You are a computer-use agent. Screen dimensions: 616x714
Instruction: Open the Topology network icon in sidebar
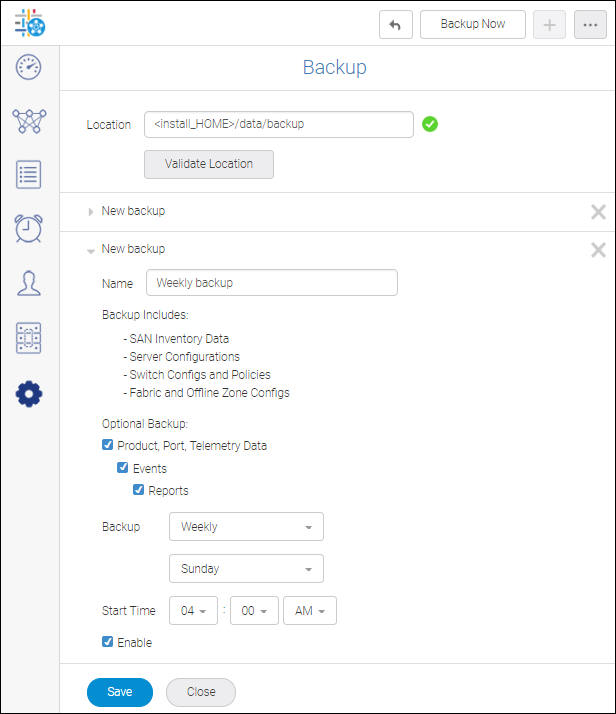[x=29, y=122]
